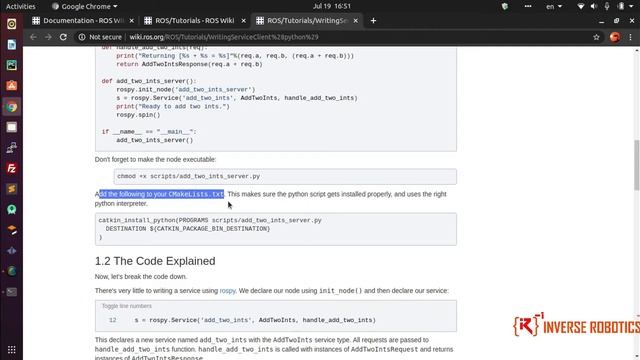Open the Chrome three-dot menu

631,37
